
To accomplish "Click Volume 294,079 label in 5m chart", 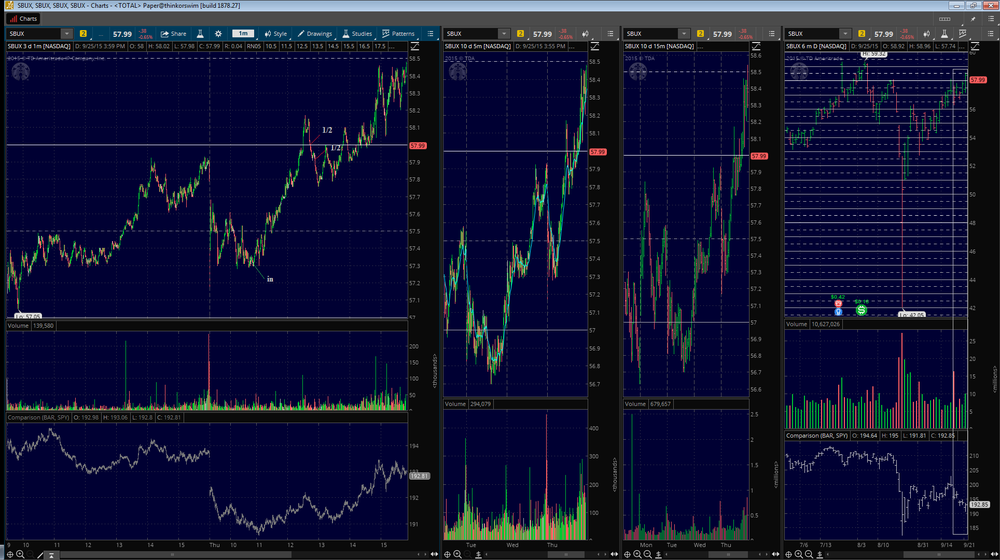I will point(467,404).
